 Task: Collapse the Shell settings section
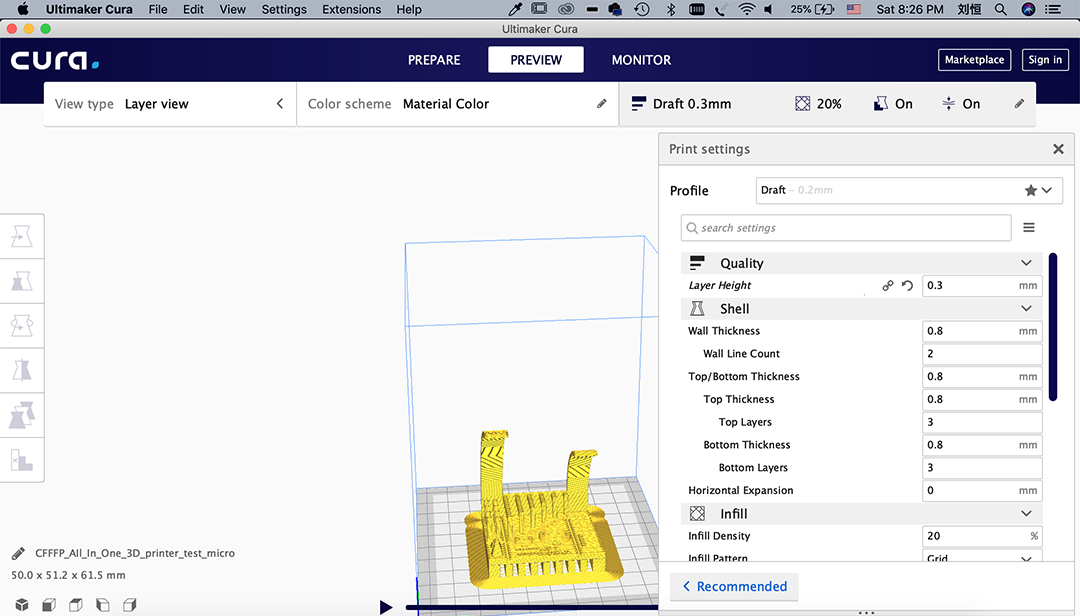[x=1026, y=309]
